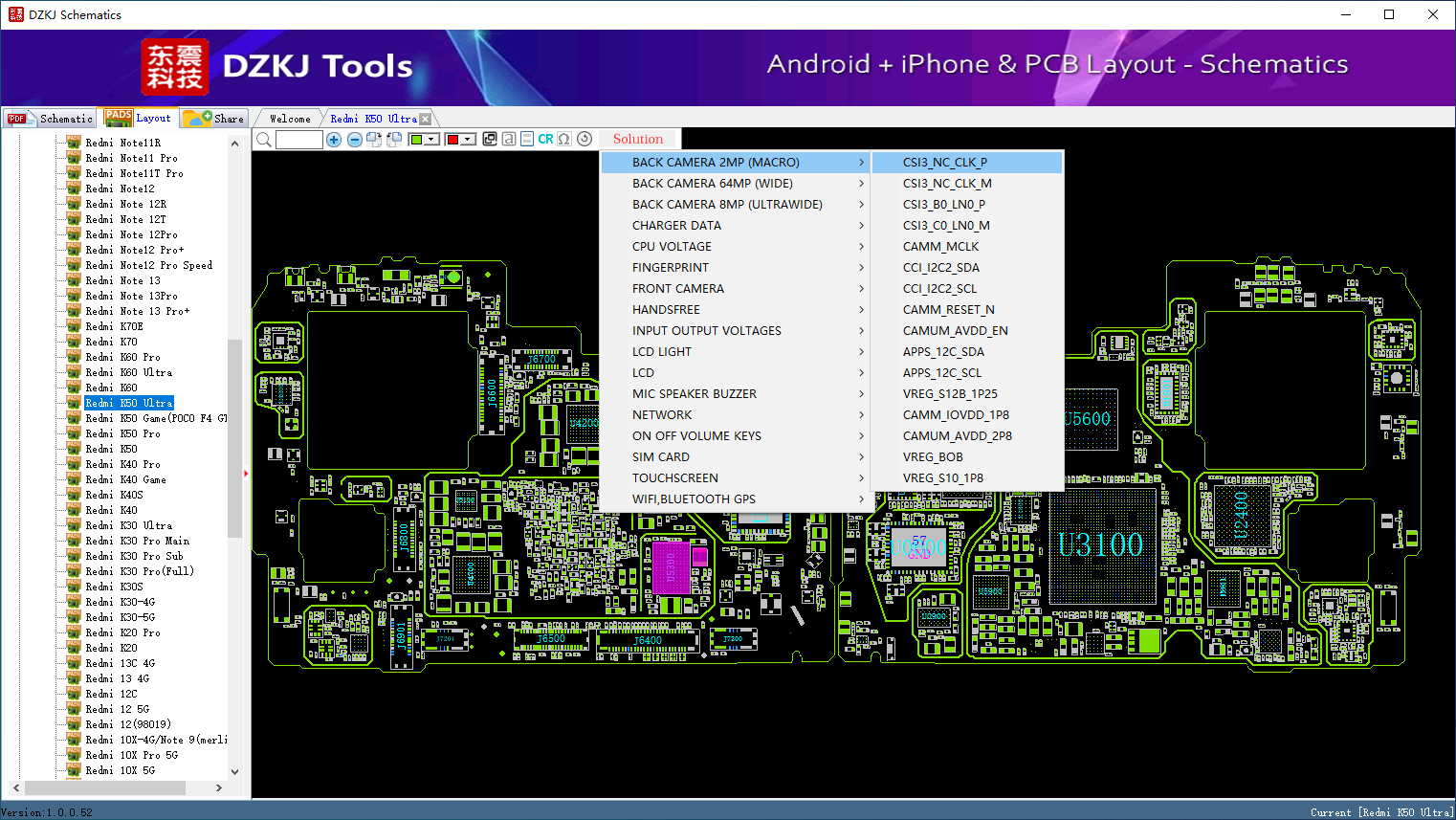Click the overlapping-squares layer icon
This screenshot has height=820, width=1456.
pos(490,139)
